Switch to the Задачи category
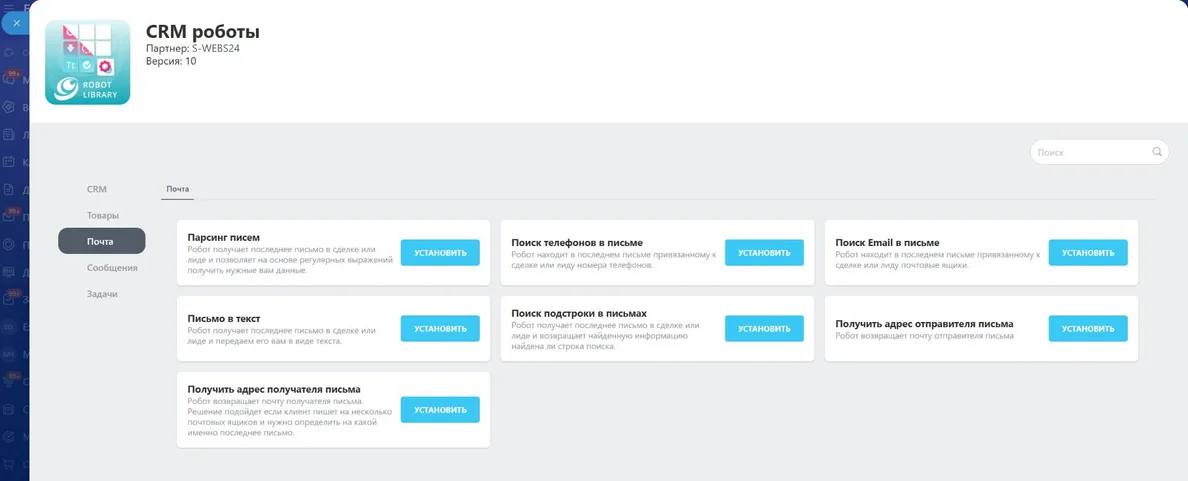 coord(102,294)
